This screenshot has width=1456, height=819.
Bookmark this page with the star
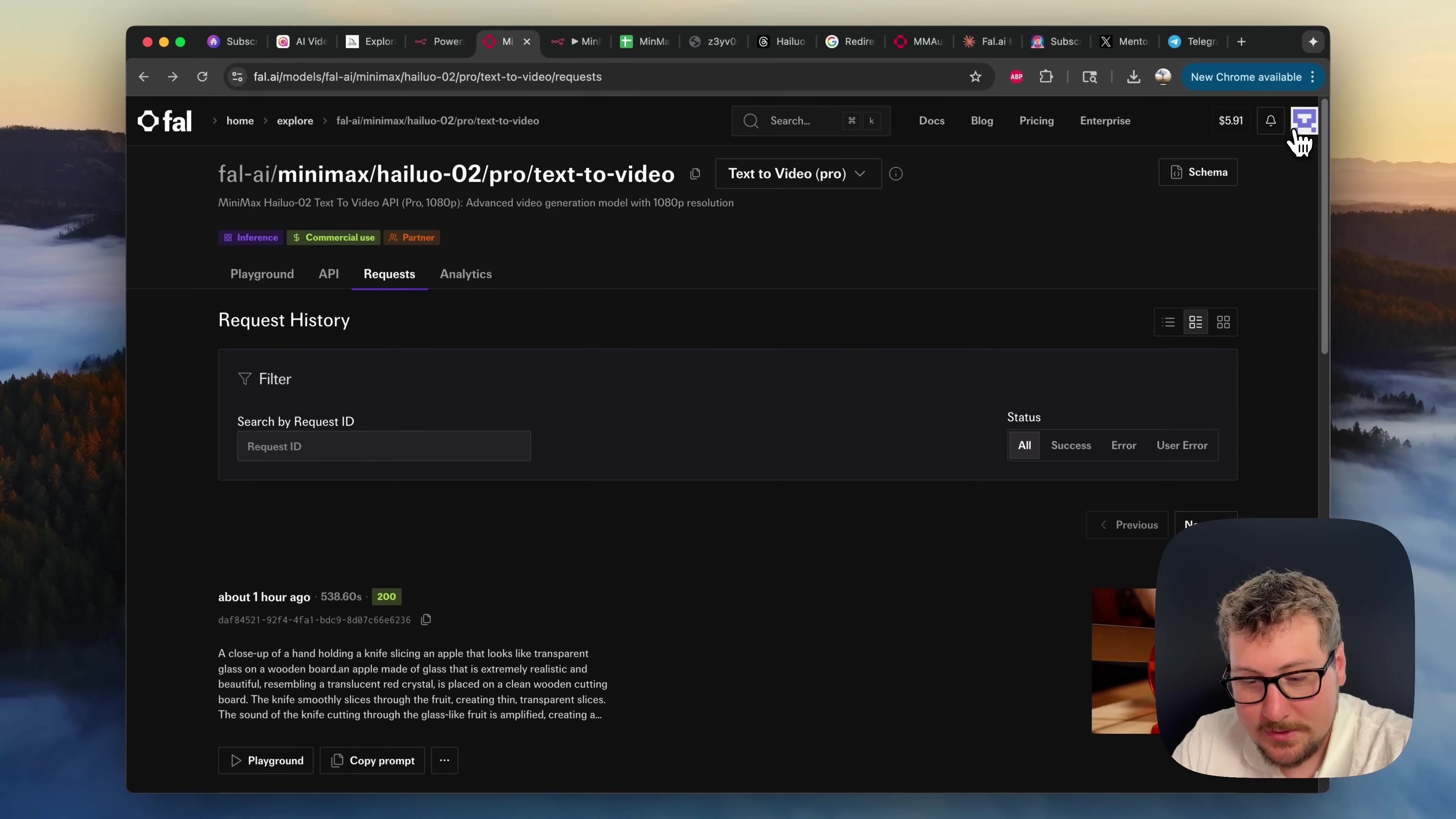tap(976, 77)
